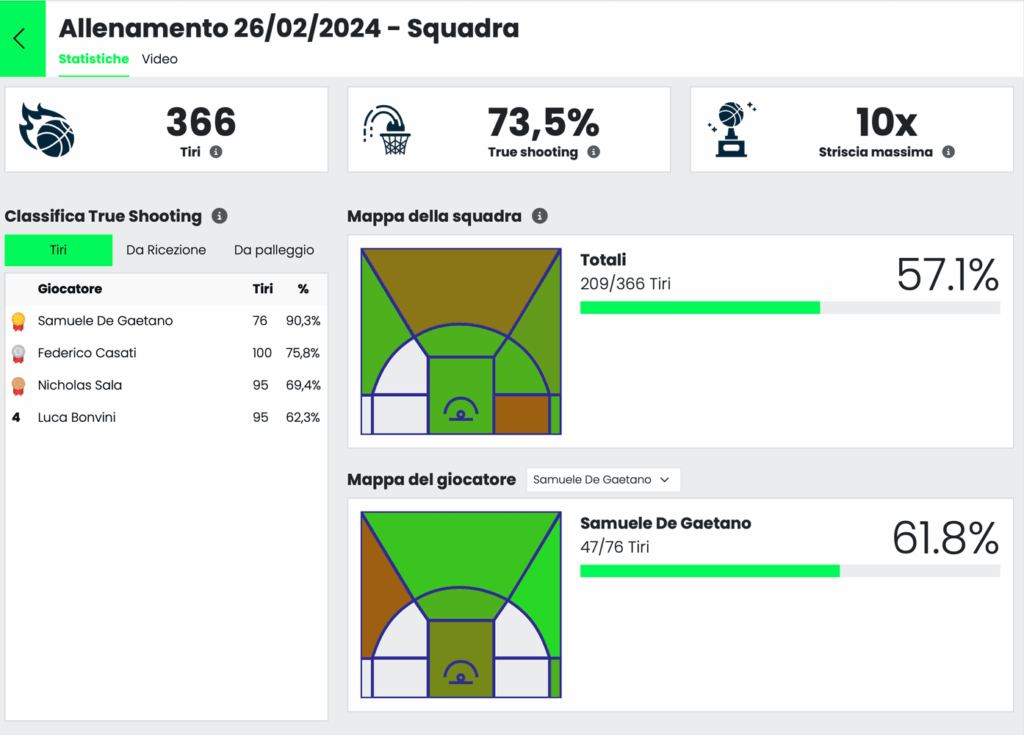Open the player map dropdown selector

(603, 480)
